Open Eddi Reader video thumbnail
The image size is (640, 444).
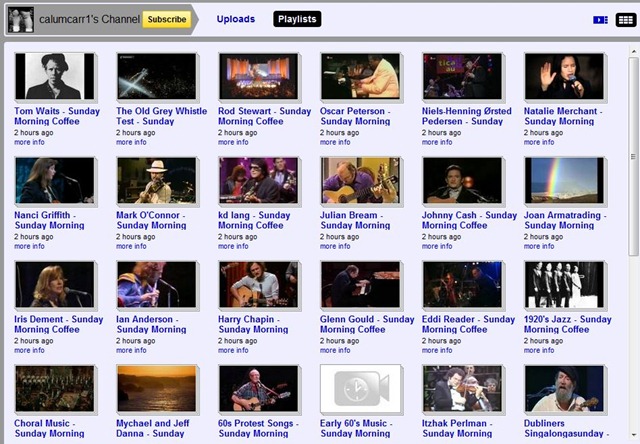click(x=462, y=284)
